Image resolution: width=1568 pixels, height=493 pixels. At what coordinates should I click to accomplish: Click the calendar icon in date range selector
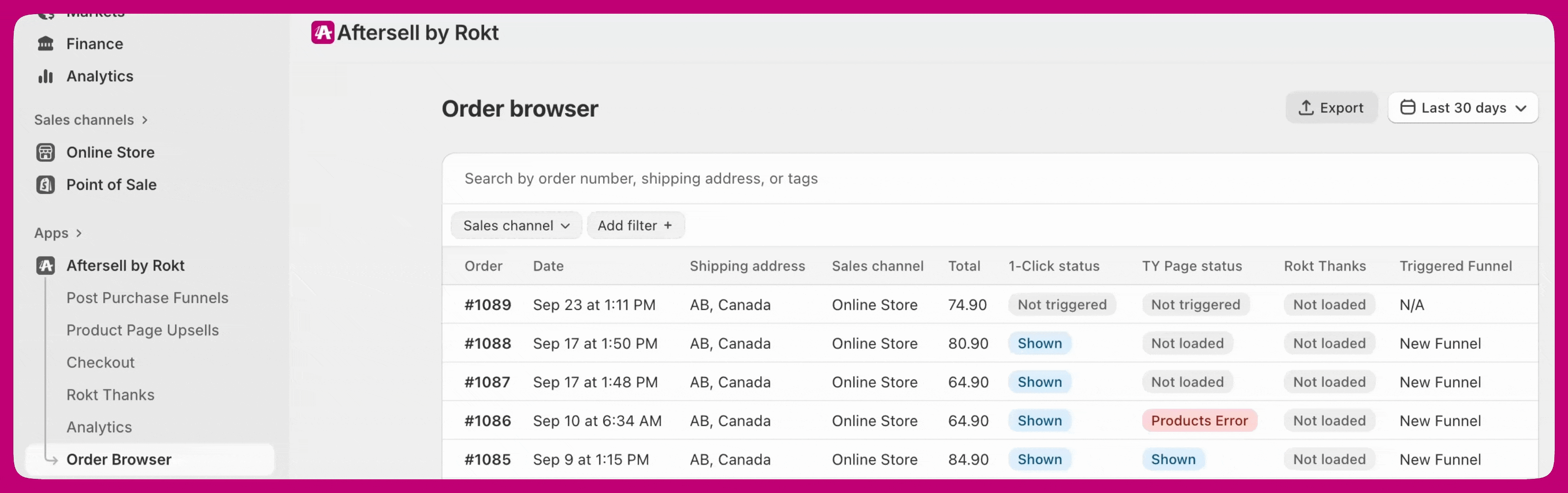point(1407,108)
